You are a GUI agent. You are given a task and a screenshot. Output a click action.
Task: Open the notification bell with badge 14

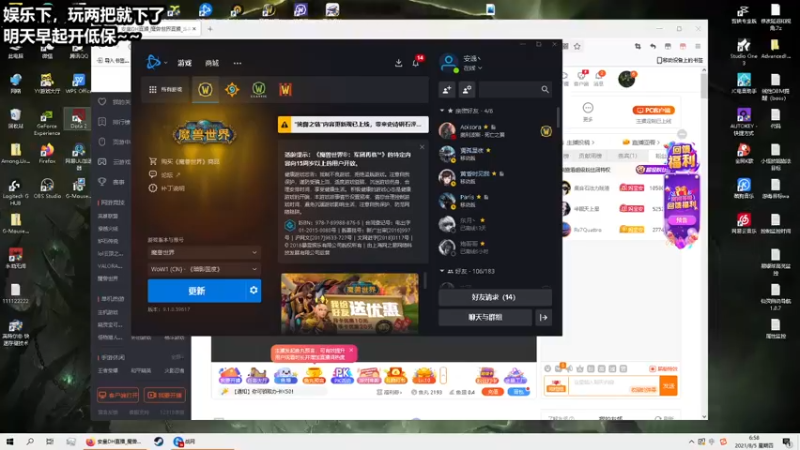pyautogui.click(x=416, y=62)
